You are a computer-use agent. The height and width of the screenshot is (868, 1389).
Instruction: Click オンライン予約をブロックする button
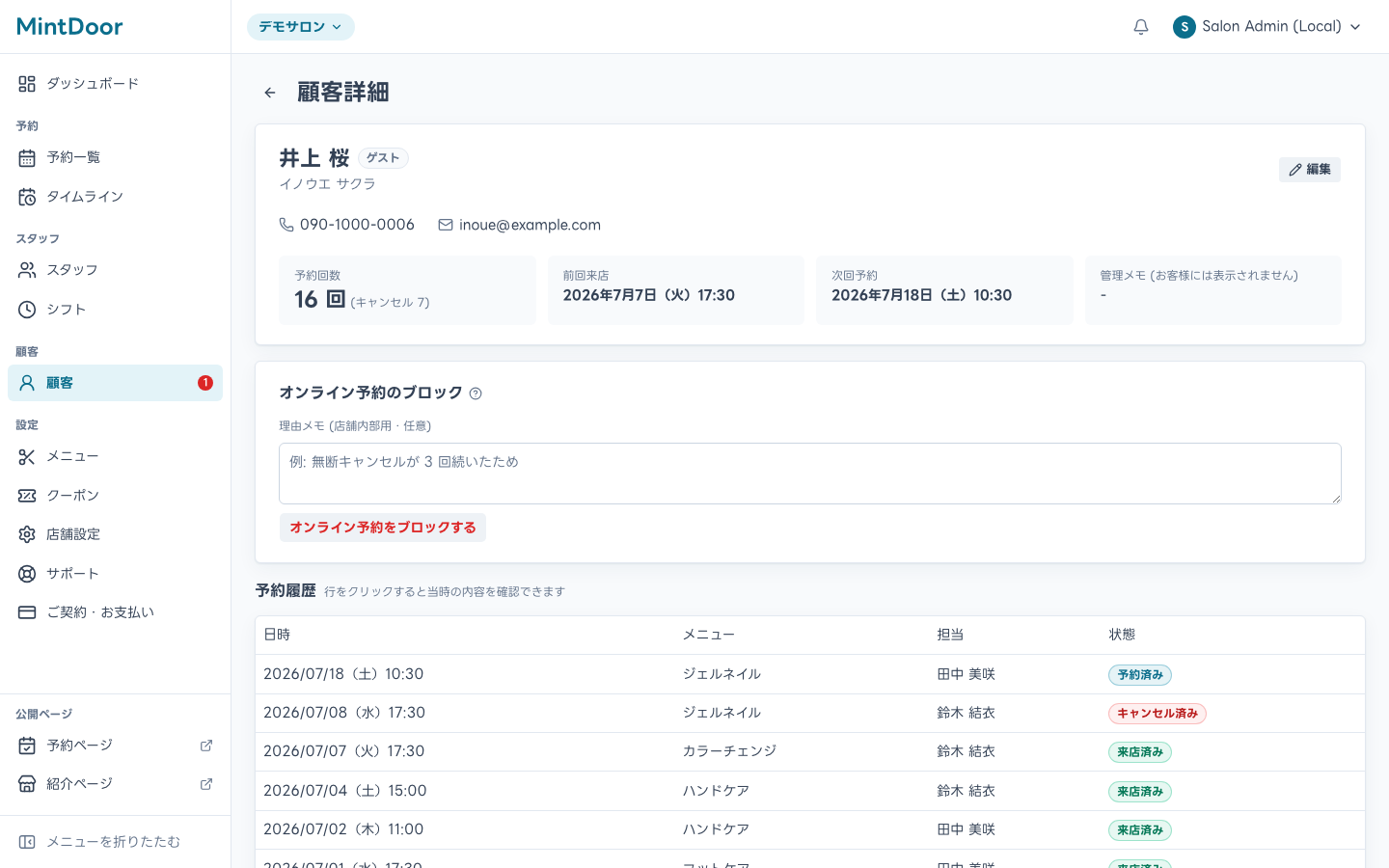(x=383, y=528)
